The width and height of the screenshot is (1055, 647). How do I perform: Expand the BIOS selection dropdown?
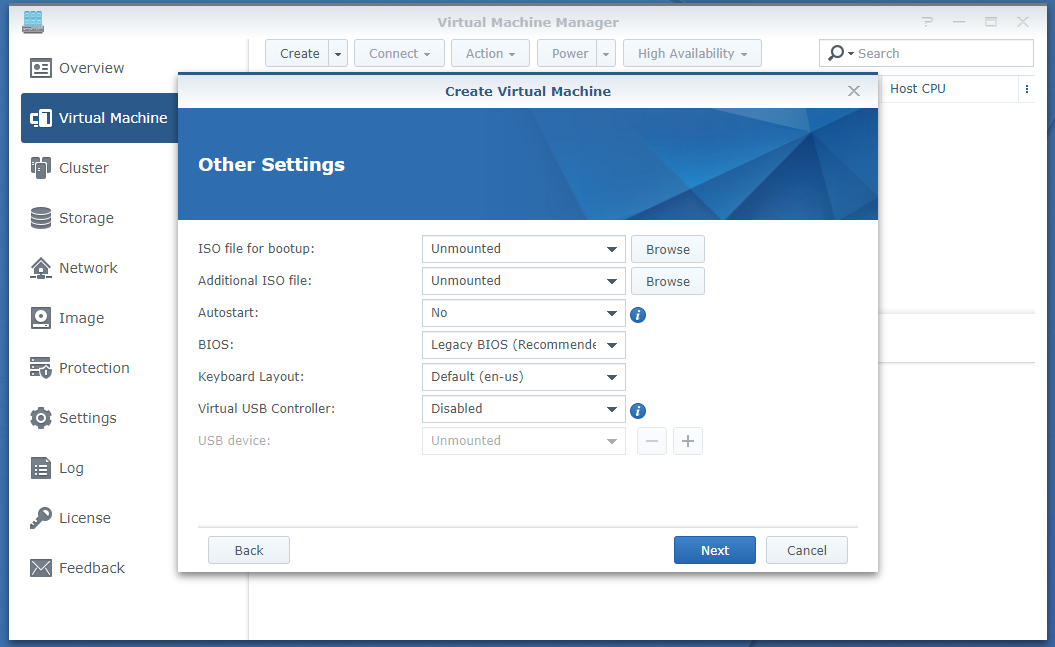[523, 345]
